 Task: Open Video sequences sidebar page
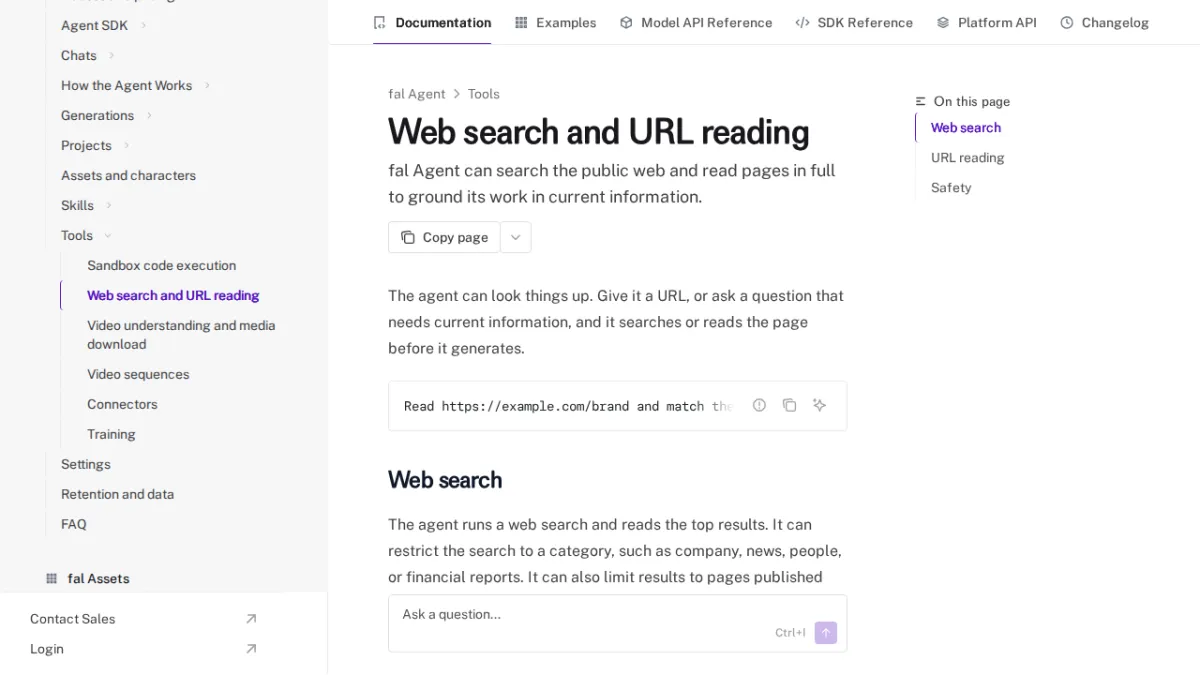[138, 374]
